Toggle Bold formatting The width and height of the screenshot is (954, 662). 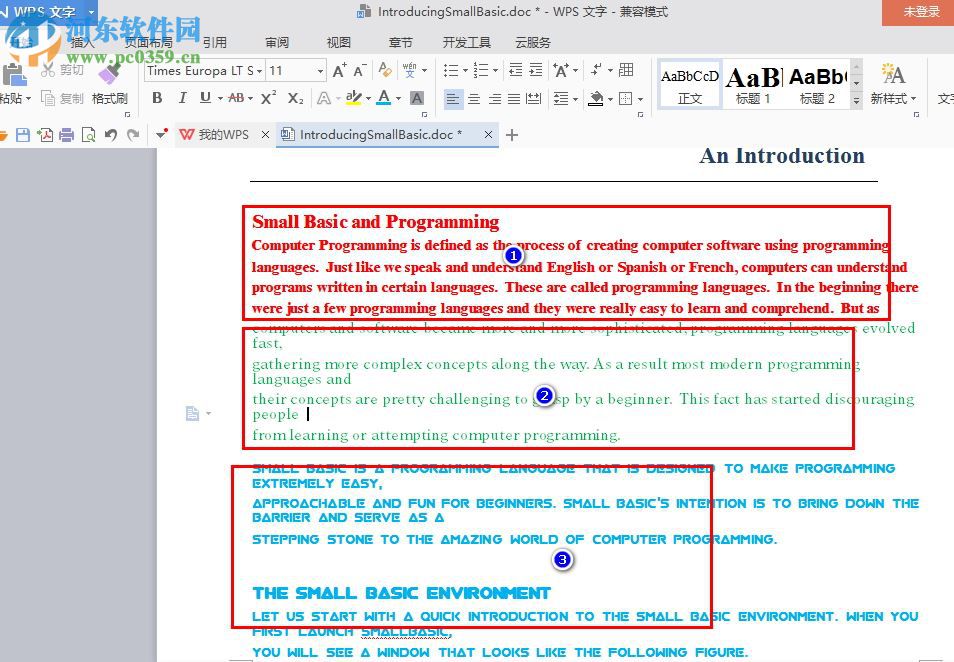[157, 98]
